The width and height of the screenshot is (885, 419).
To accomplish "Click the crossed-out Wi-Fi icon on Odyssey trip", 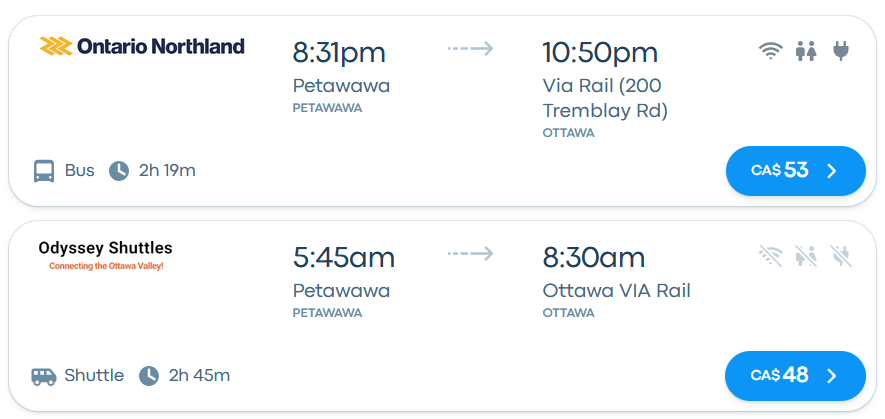I will [x=770, y=257].
